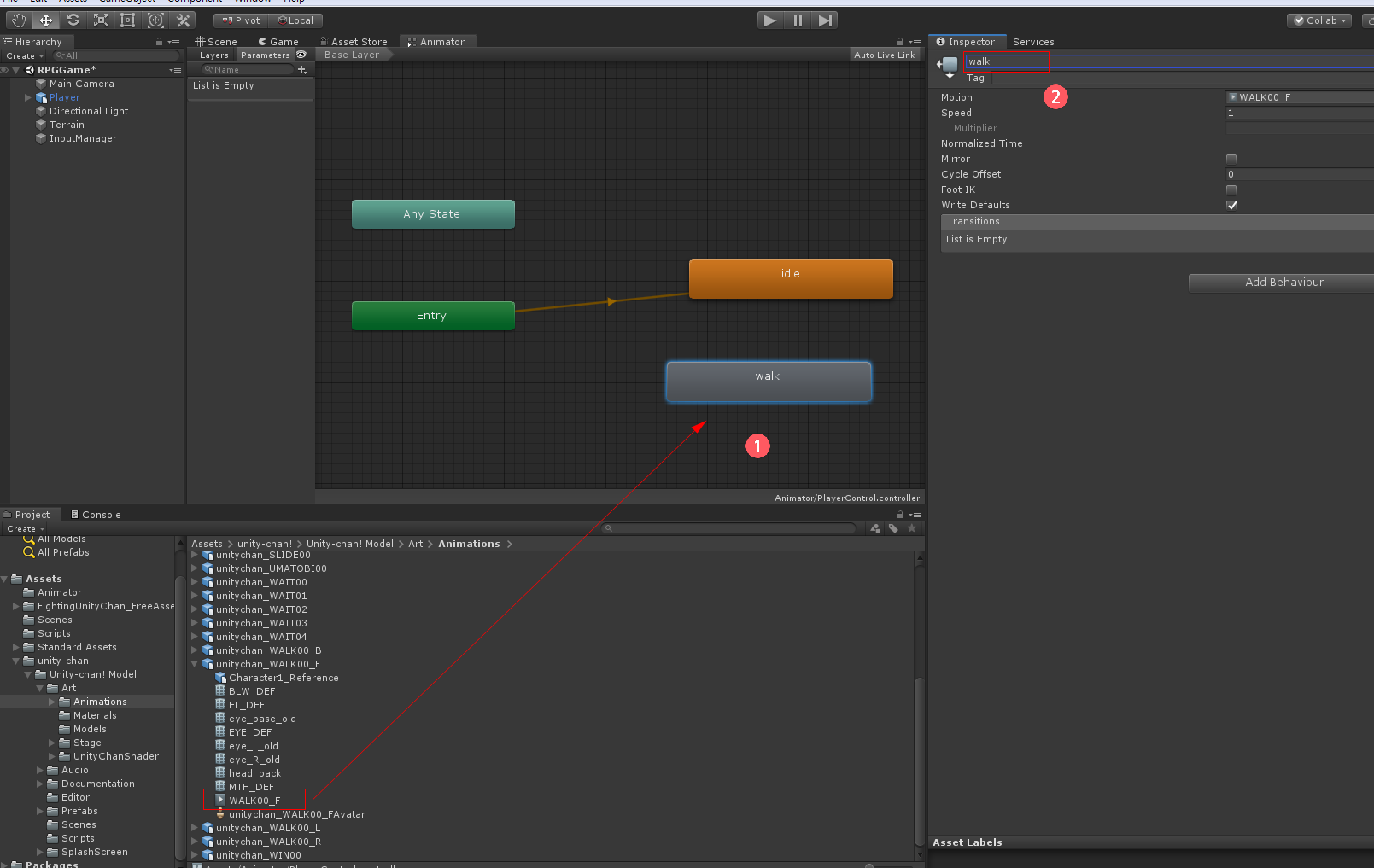Image resolution: width=1374 pixels, height=868 pixels.
Task: Select the Directional Light object
Action: (x=89, y=111)
